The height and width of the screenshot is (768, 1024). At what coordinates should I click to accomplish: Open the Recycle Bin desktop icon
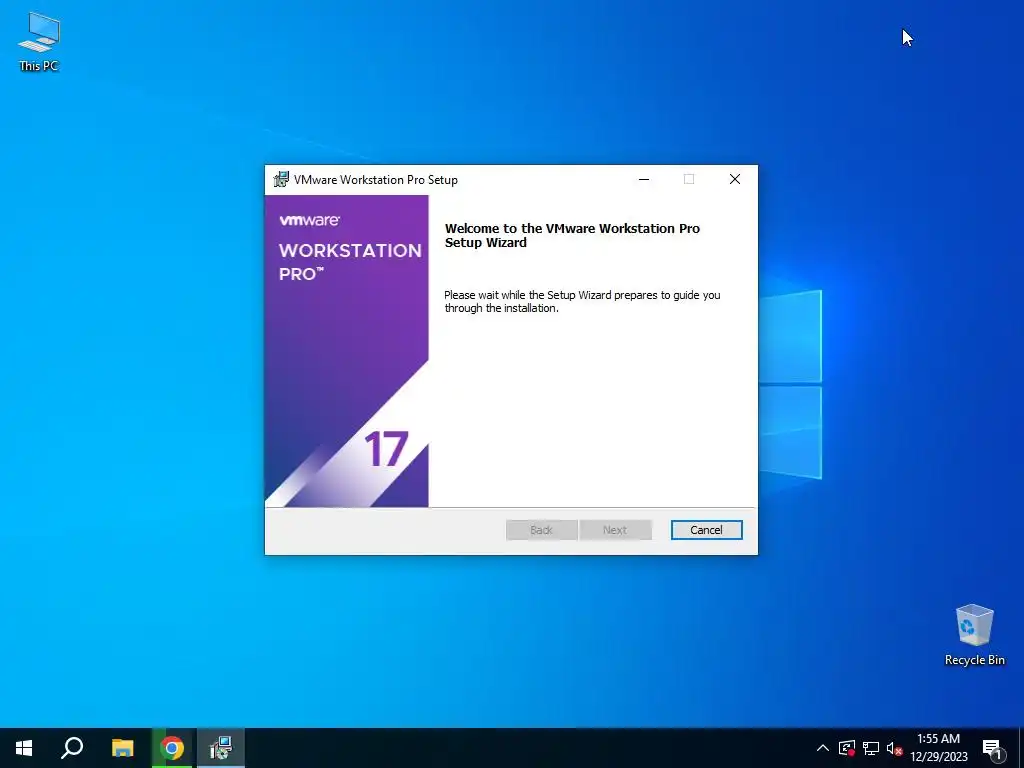(974, 635)
